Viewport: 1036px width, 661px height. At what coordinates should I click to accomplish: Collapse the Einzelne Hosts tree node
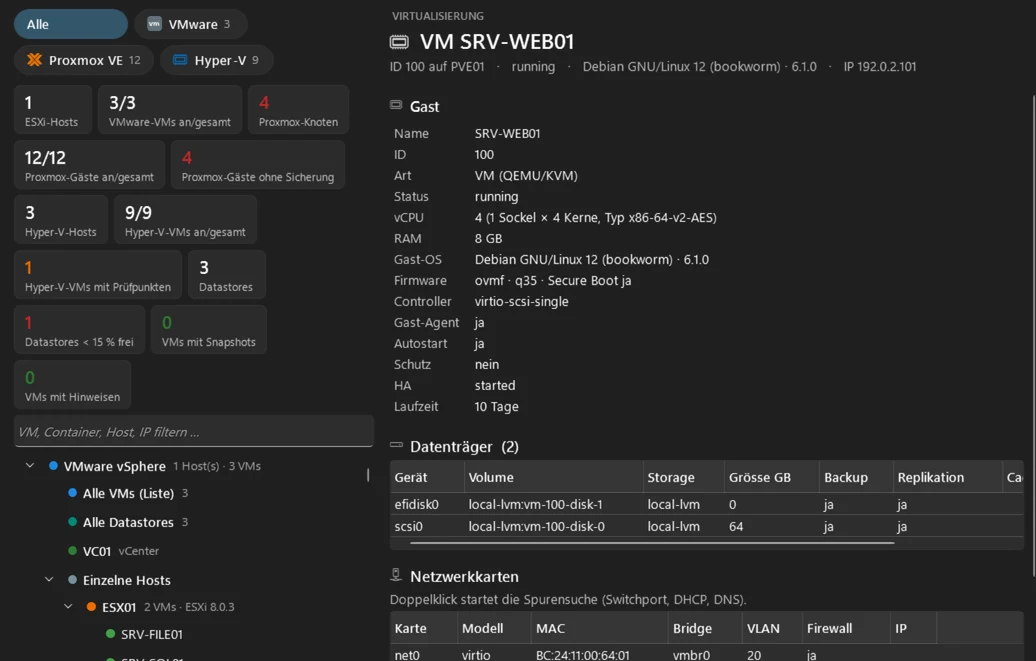49,580
